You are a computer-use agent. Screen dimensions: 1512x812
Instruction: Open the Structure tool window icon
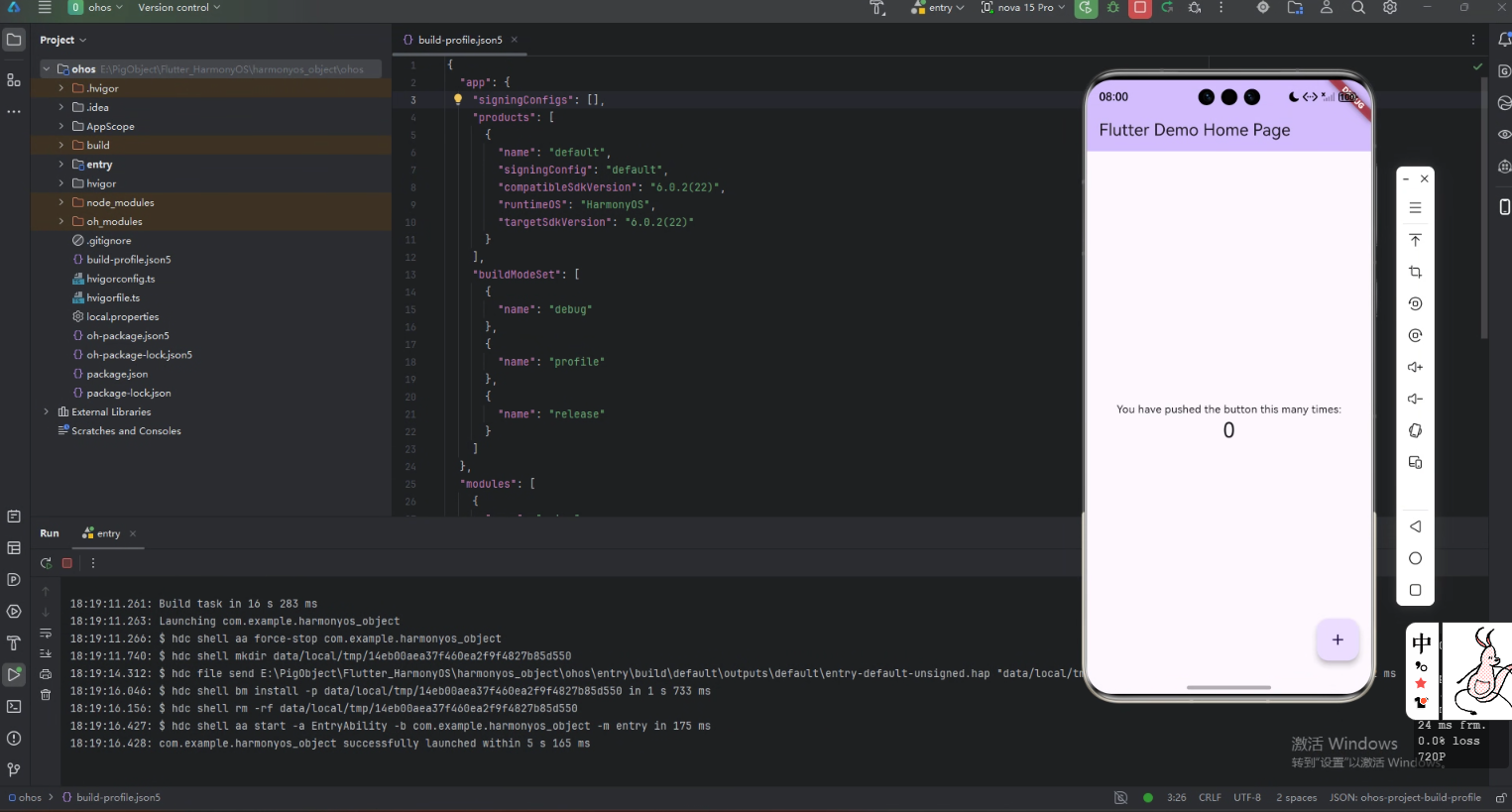[14, 80]
